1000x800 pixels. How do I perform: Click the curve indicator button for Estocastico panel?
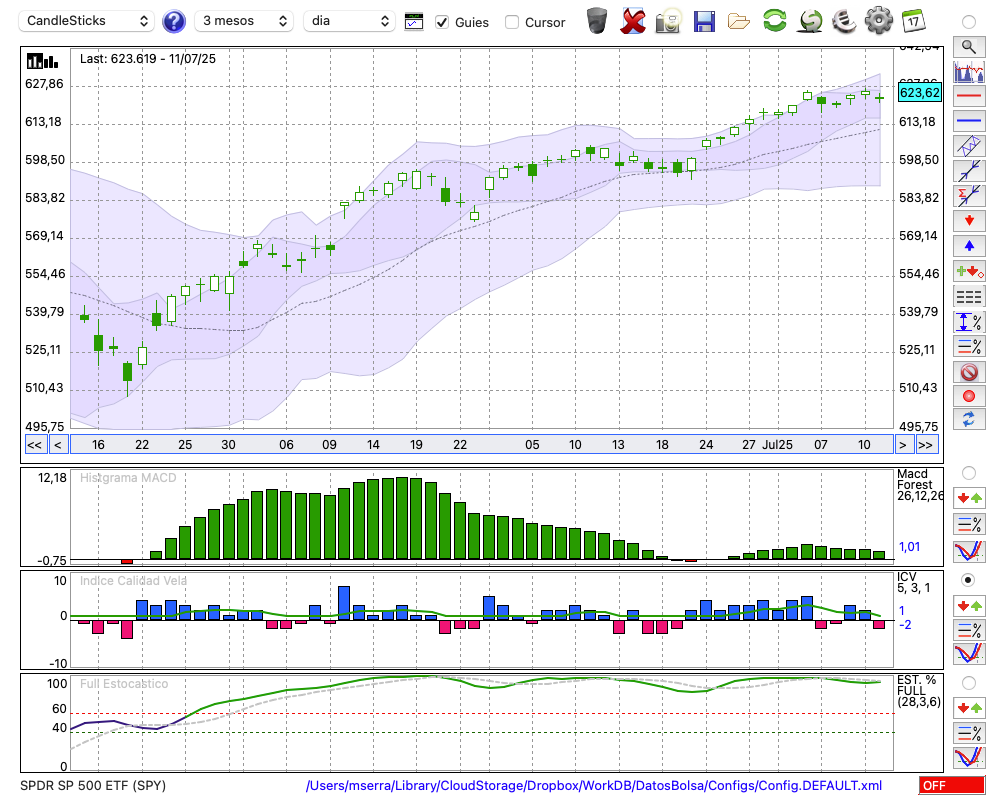[x=969, y=758]
